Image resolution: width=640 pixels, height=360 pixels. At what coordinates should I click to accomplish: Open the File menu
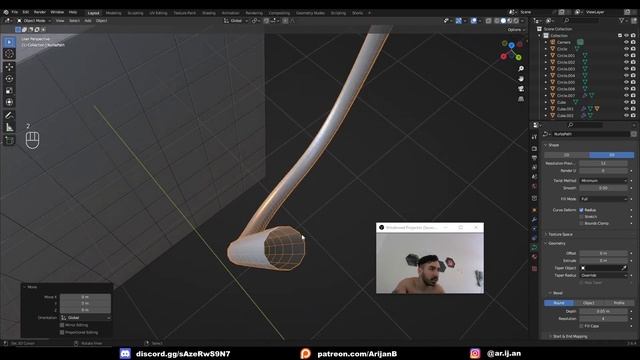coord(15,12)
